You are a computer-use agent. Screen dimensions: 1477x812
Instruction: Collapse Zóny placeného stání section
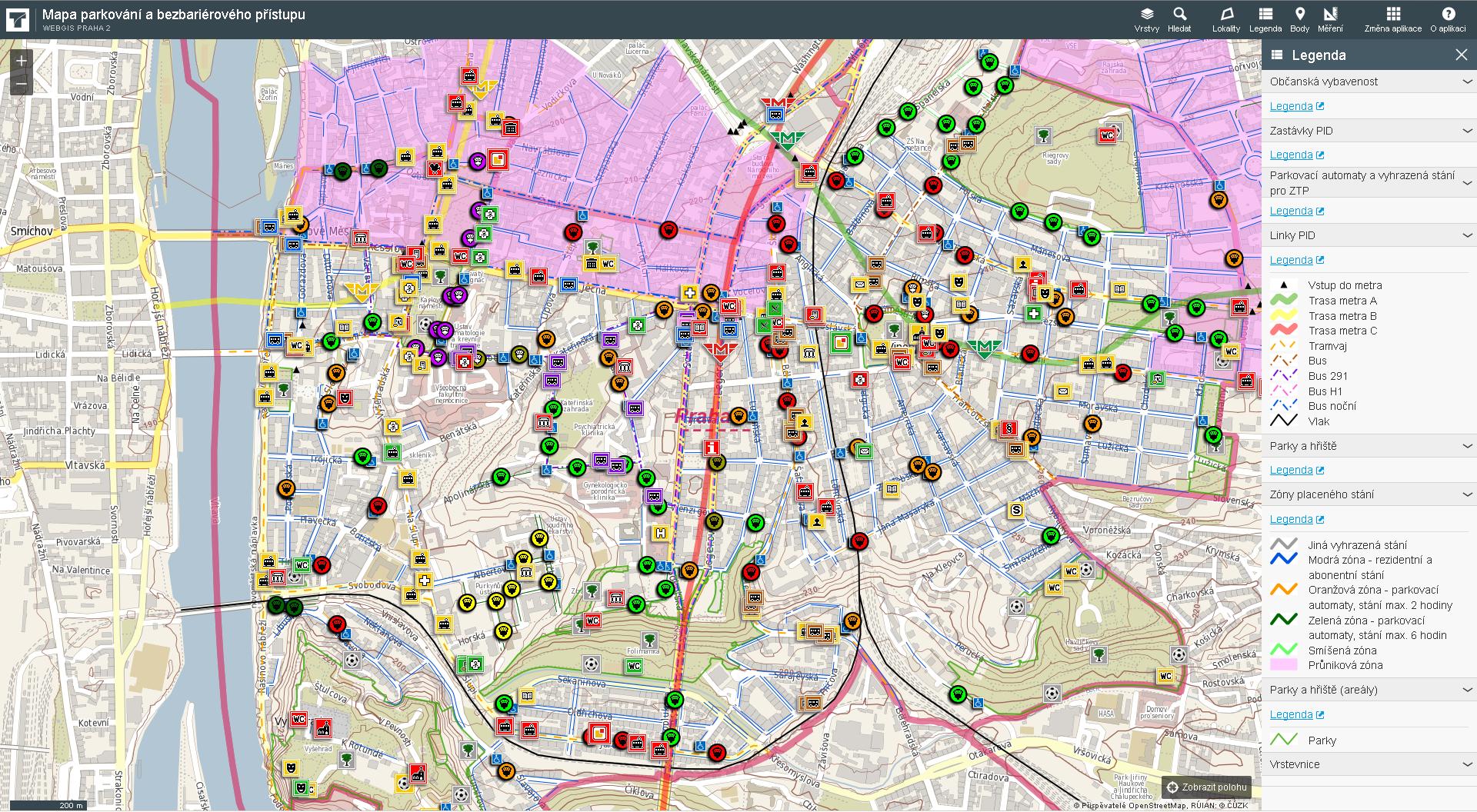pyautogui.click(x=1369, y=494)
